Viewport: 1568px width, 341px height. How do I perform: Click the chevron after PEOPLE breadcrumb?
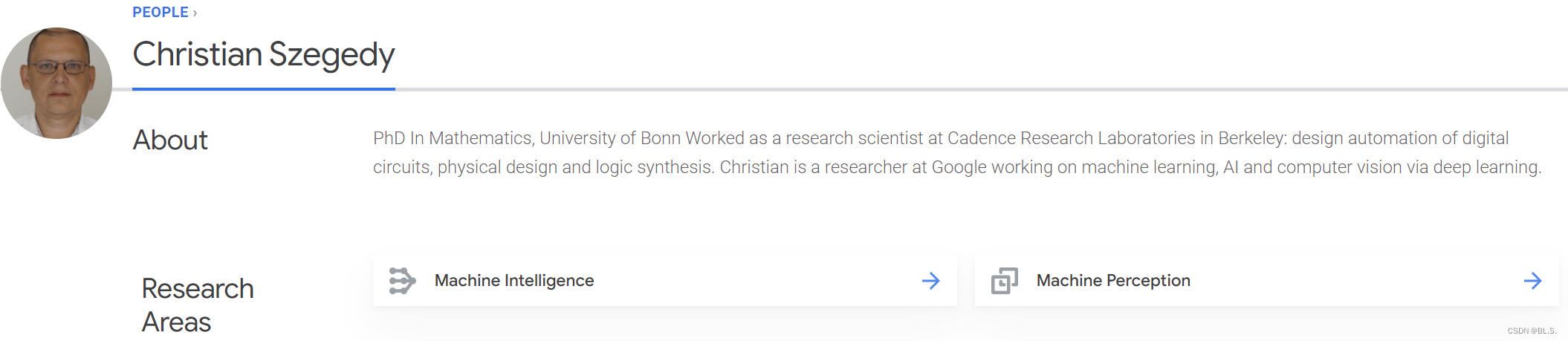point(195,13)
